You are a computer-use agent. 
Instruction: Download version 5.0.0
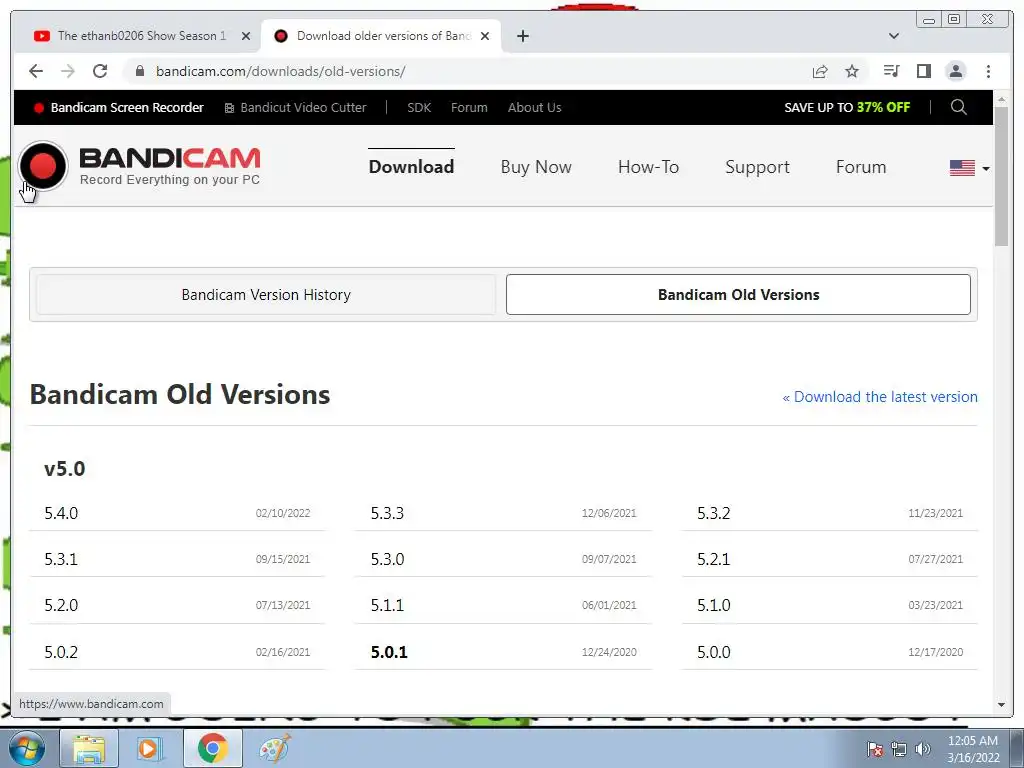pos(713,652)
